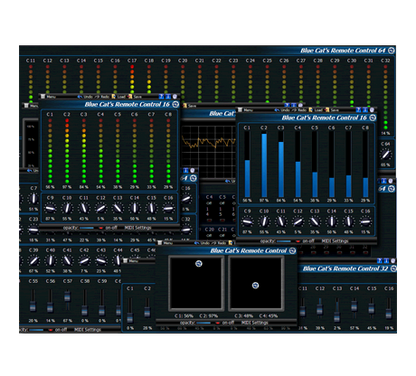The height and width of the screenshot is (376, 416).
Task: Click C12 knob in LED-meter Remote Control 16
Action: (101, 208)
